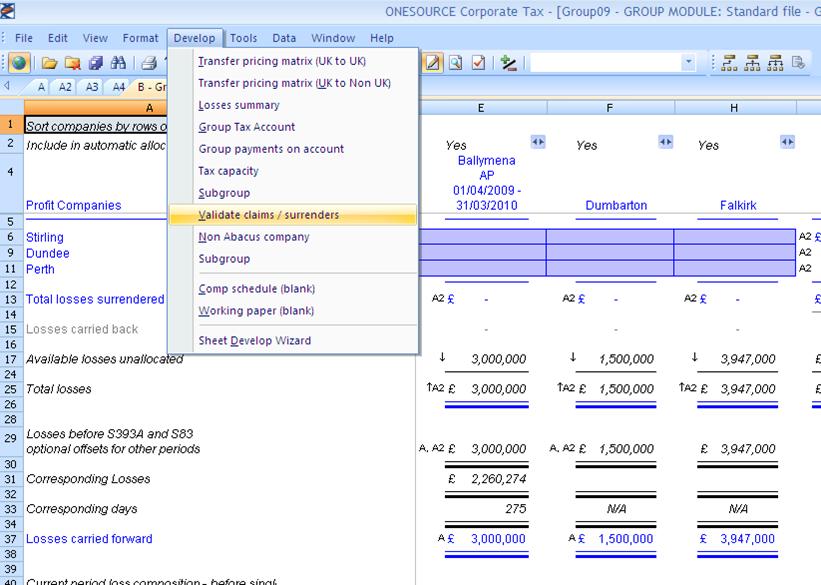Click the open folder toolbar icon
The height and width of the screenshot is (585, 821).
point(49,63)
